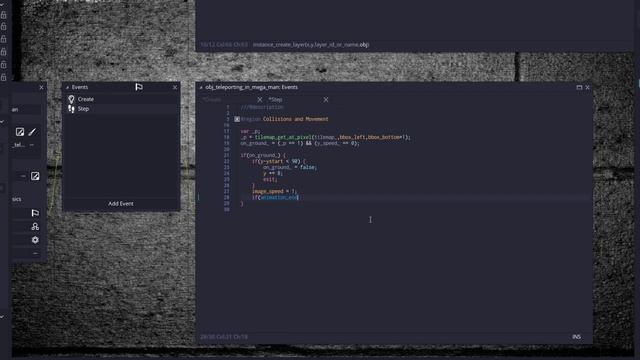Click the Events window title text
Screen dimensions: 640x360
point(80,87)
